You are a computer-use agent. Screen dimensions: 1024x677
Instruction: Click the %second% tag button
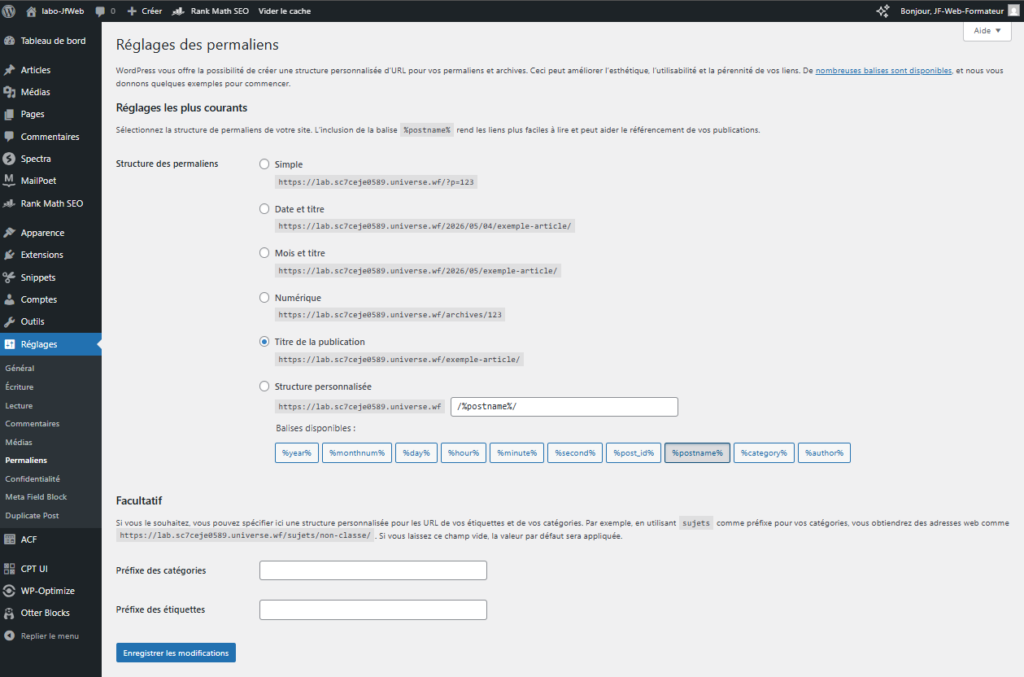(x=575, y=453)
